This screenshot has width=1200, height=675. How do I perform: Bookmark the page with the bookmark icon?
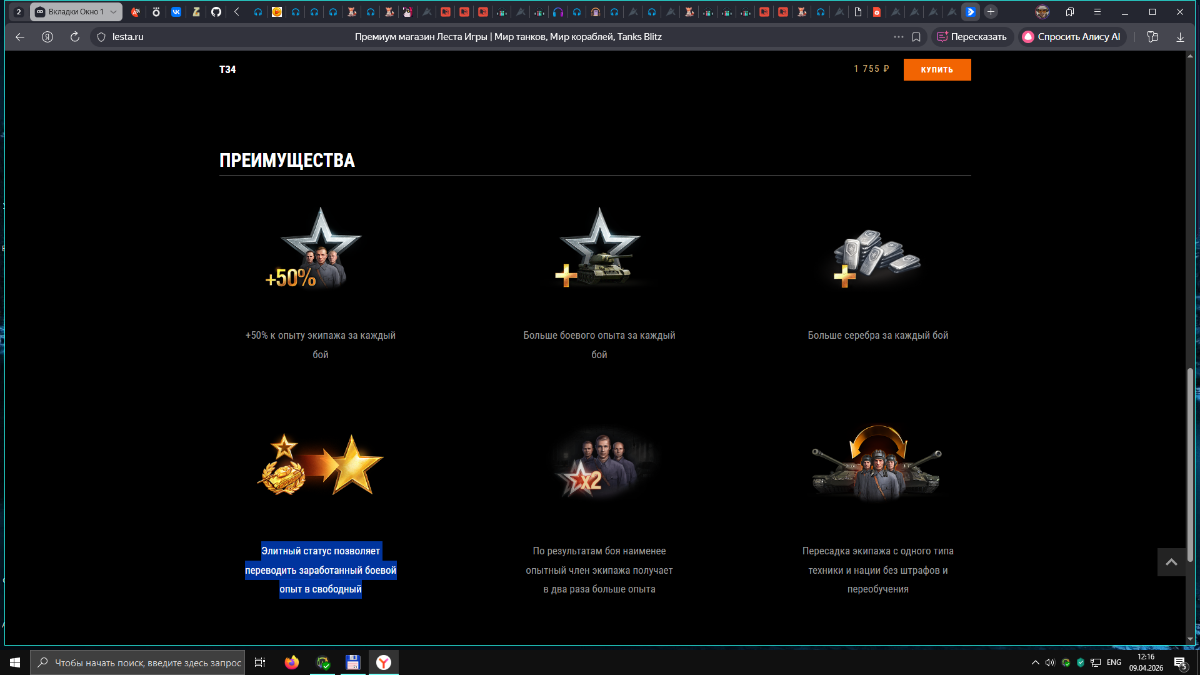pyautogui.click(x=916, y=37)
